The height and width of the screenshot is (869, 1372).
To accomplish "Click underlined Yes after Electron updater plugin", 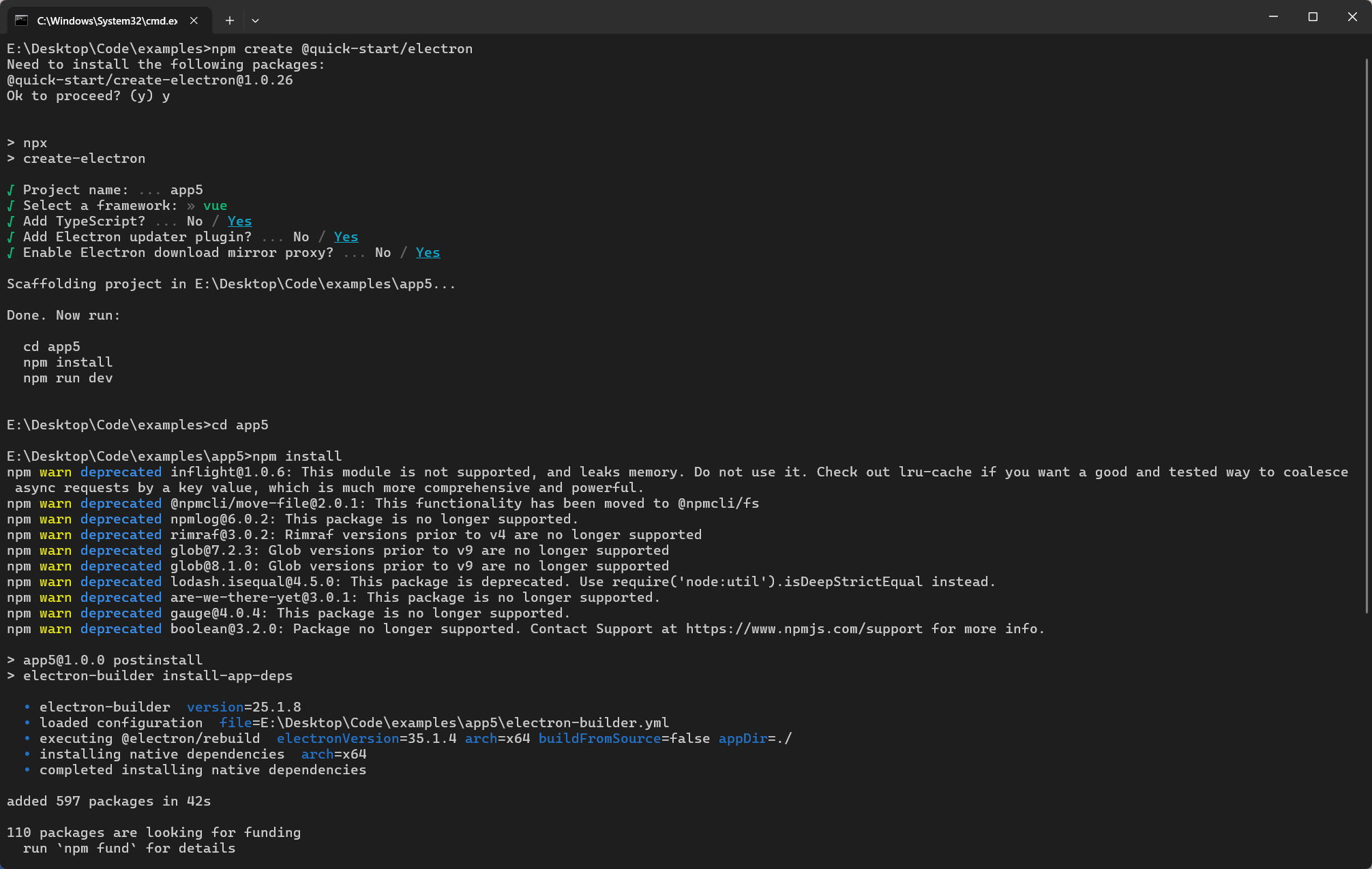I will 346,237.
